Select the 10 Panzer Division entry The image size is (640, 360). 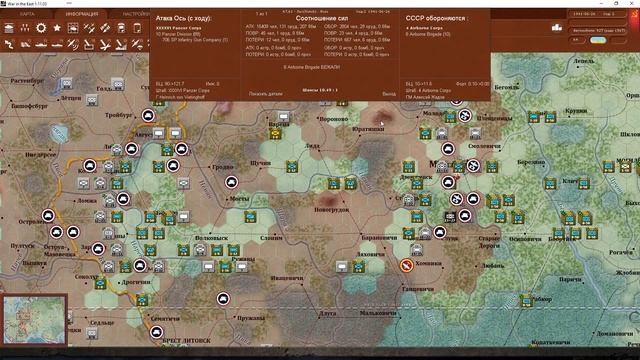pyautogui.click(x=178, y=34)
